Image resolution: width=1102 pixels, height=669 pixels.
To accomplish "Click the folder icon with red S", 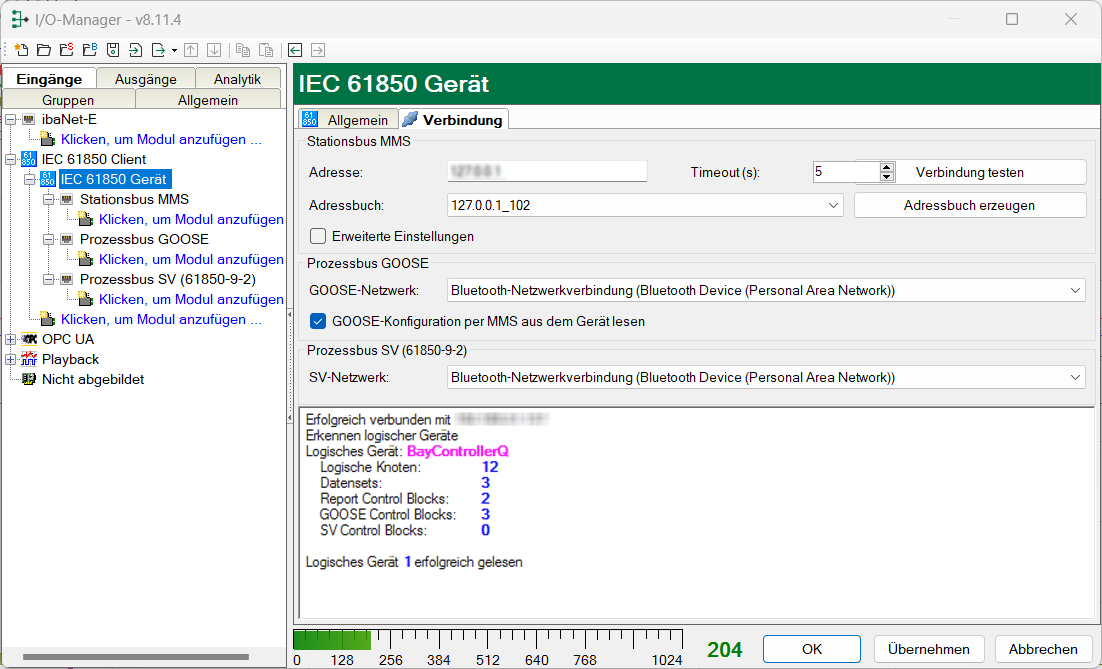I will point(66,49).
